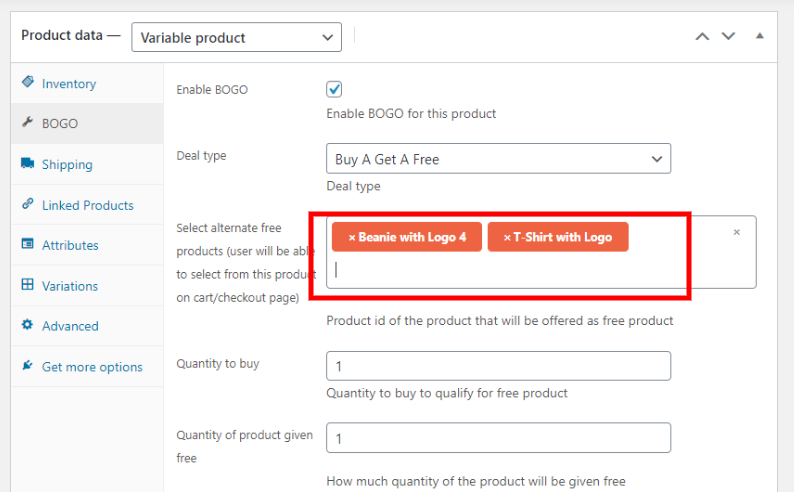Image resolution: width=794 pixels, height=492 pixels.
Task: Click the Get more options plug icon
Action: point(27,366)
